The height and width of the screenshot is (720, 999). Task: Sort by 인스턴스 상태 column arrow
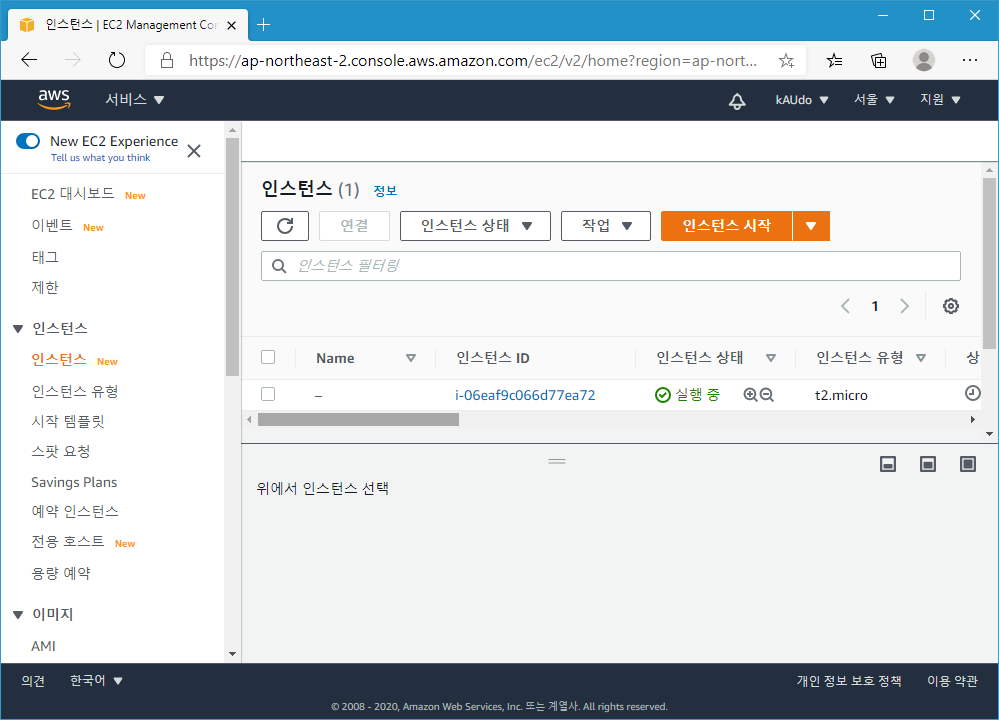click(x=771, y=358)
